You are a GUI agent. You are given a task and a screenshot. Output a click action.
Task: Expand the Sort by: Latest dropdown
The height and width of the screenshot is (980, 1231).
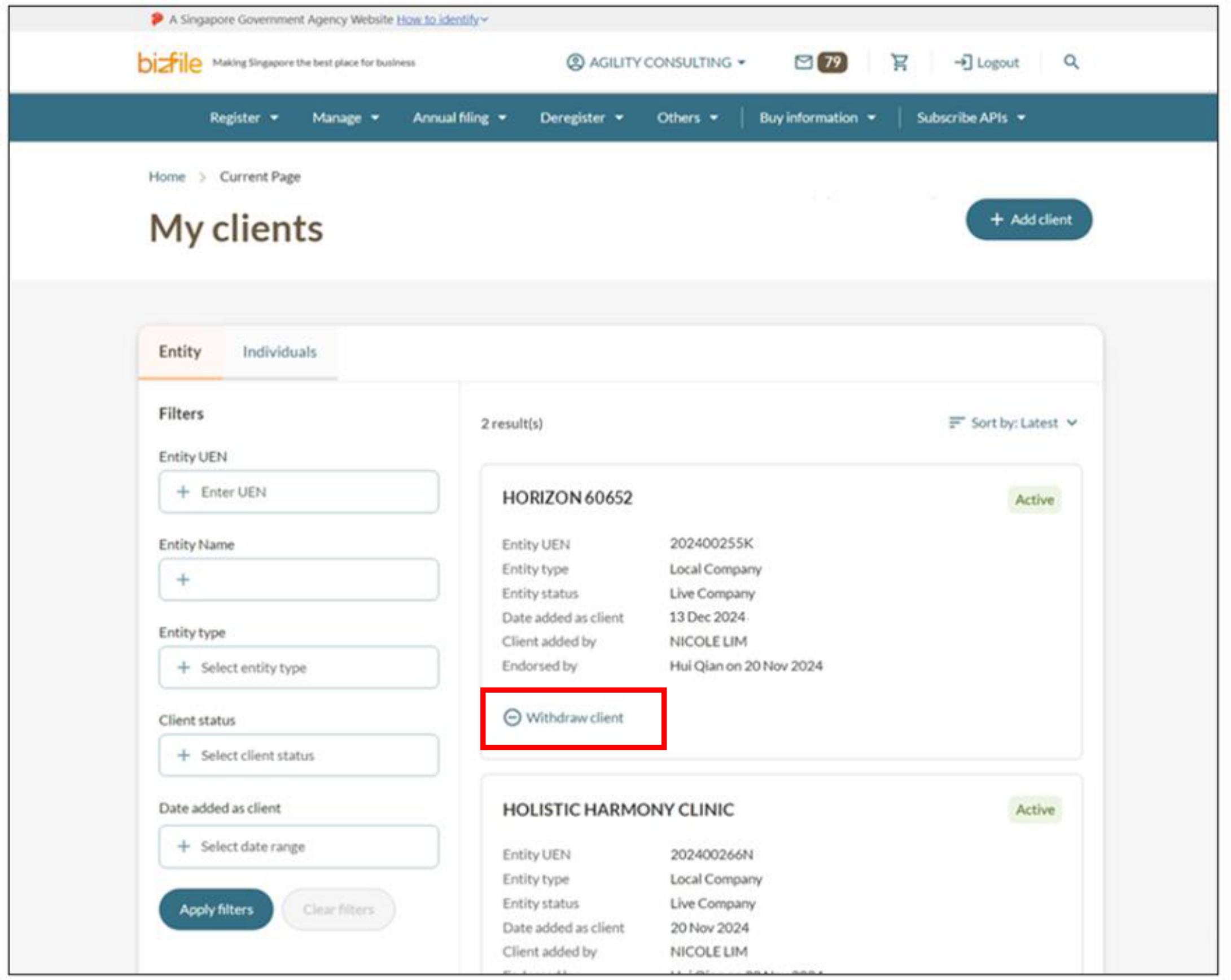1013,422
